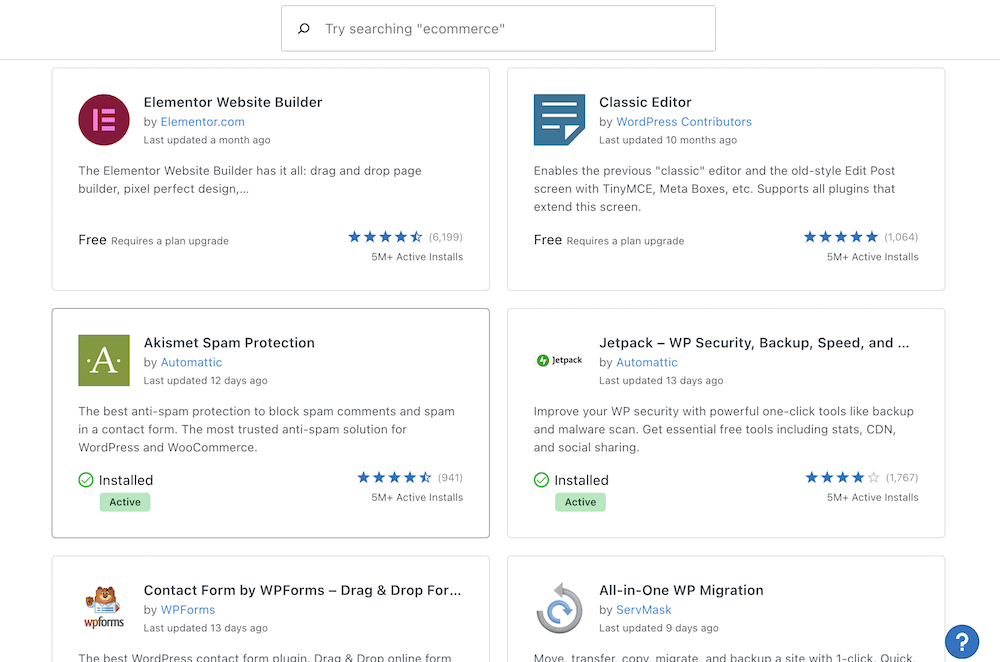This screenshot has height=662, width=1000.
Task: Select the All-in-One WP Migration icon
Action: 559,608
